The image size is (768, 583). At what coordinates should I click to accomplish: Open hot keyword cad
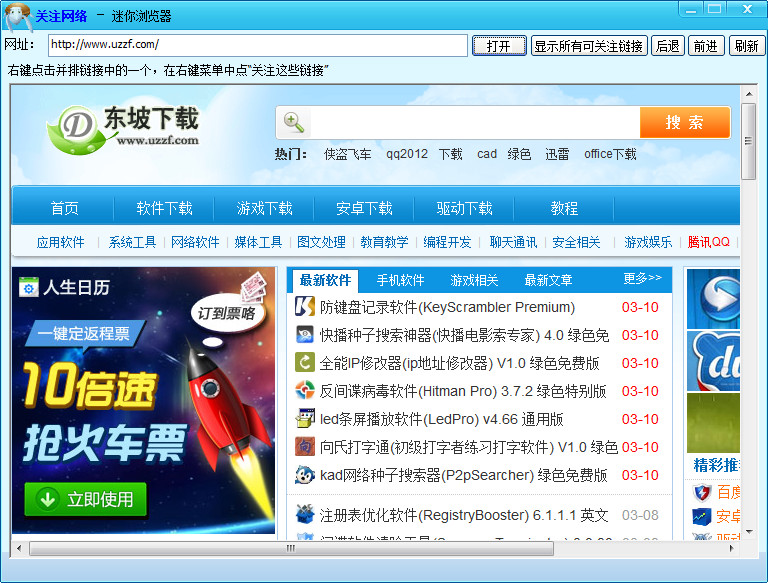pyautogui.click(x=487, y=154)
